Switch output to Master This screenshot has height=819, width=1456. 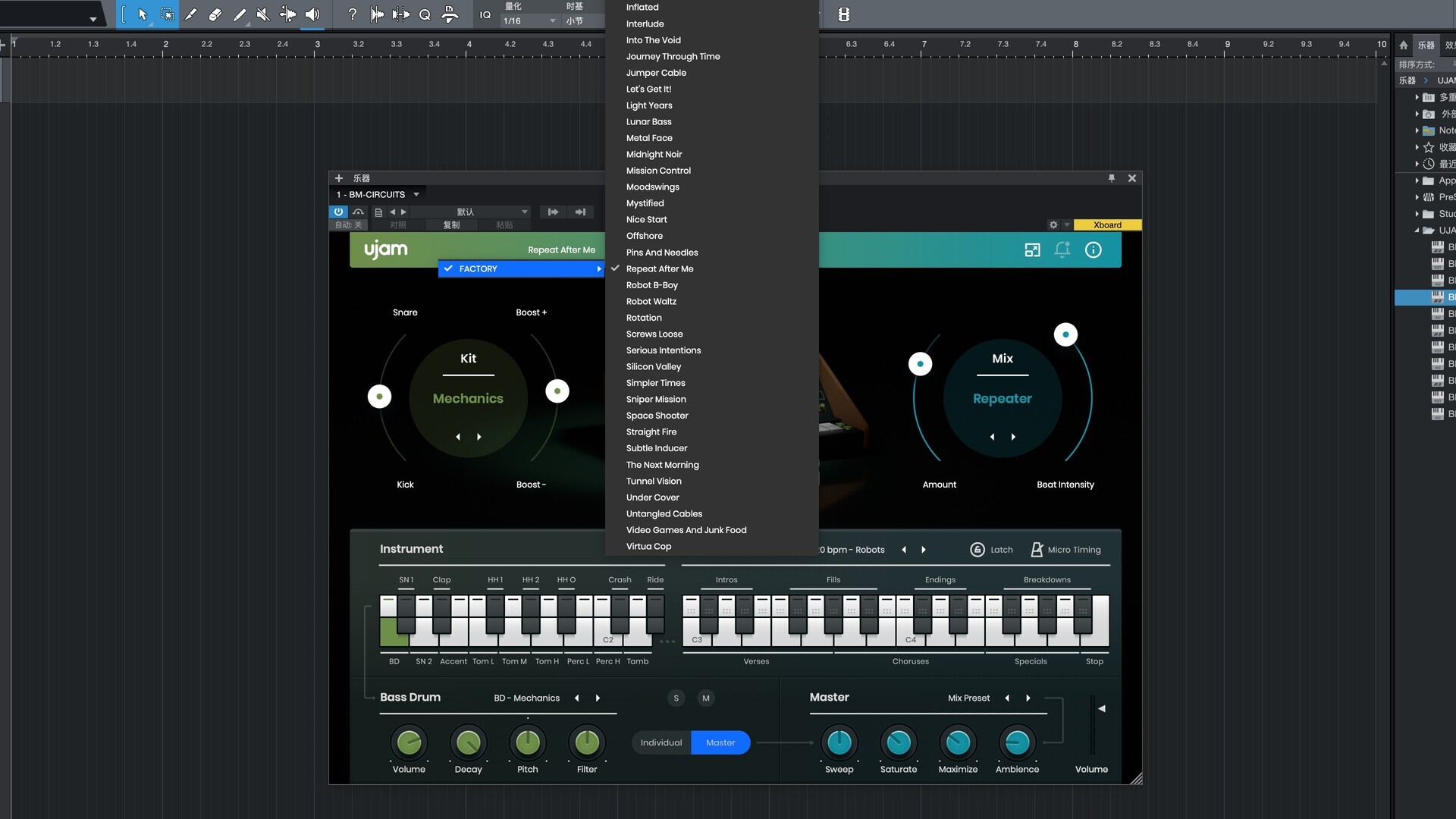tap(720, 743)
